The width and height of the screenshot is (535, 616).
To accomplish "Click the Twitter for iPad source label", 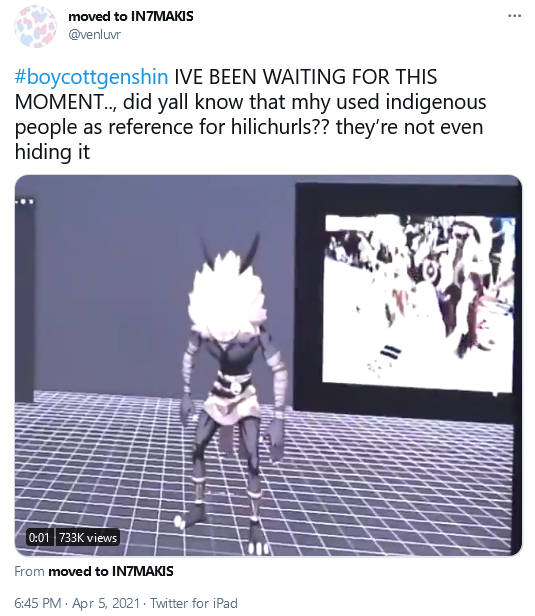I will 194,603.
